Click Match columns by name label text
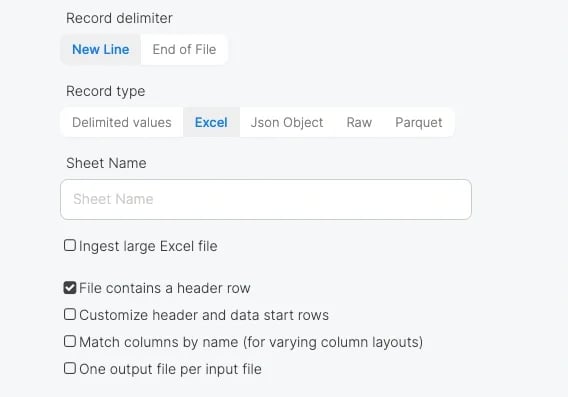The image size is (568, 397). [251, 342]
